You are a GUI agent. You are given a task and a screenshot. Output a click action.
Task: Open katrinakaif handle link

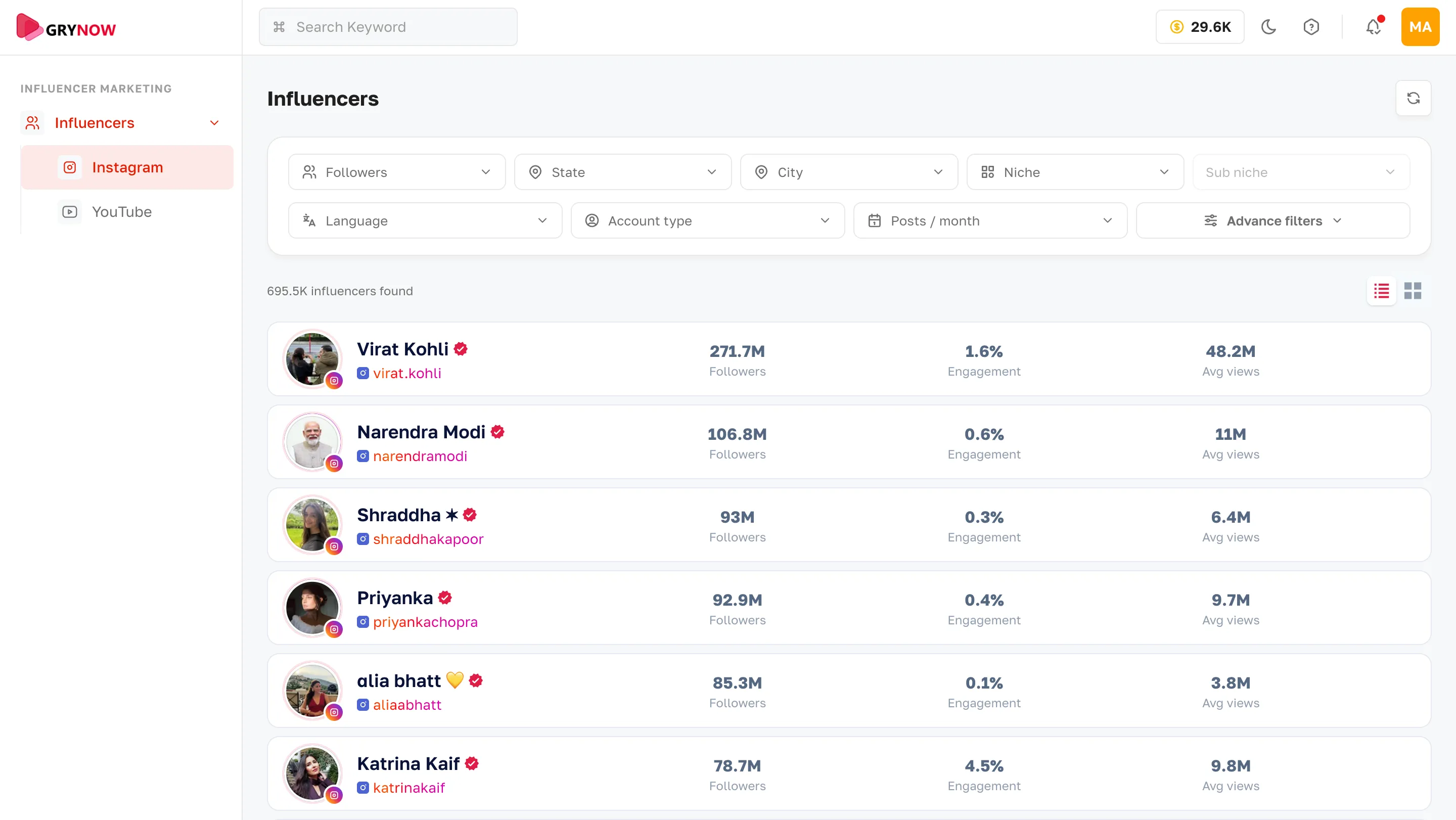pyautogui.click(x=408, y=788)
